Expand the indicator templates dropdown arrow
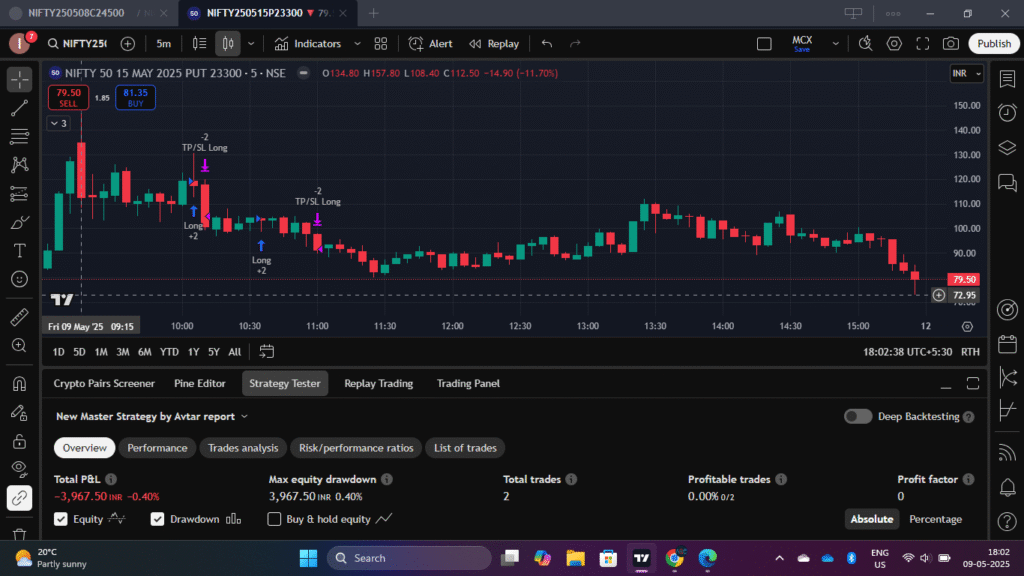The height and width of the screenshot is (576, 1024). (357, 44)
